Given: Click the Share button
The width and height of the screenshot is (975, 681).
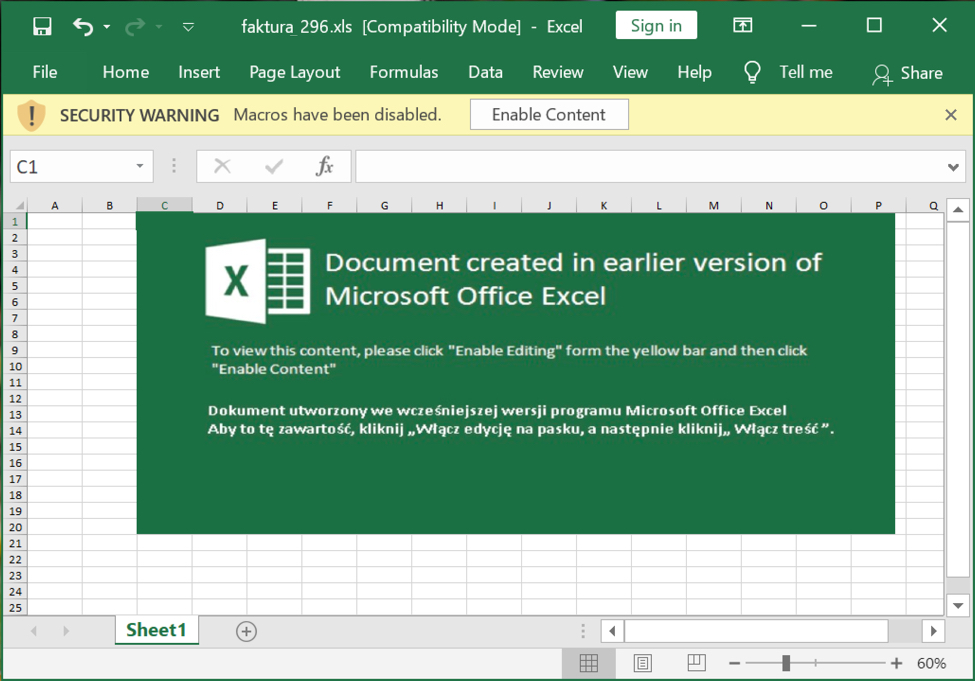Looking at the screenshot, I should [908, 73].
